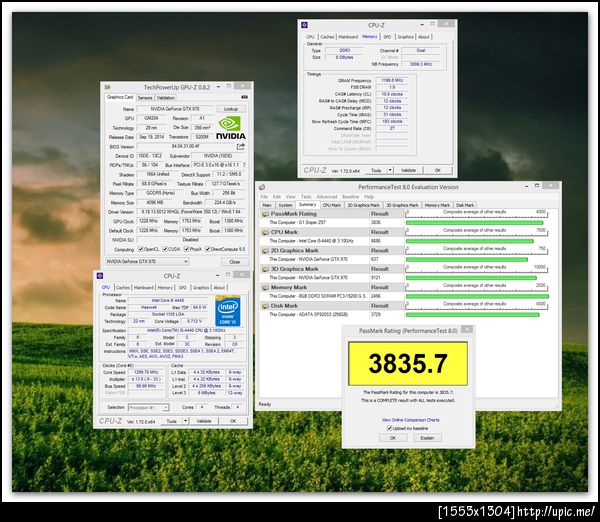The height and width of the screenshot is (522, 600).
Task: Open View Online Comparison Charts link
Action: pyautogui.click(x=411, y=420)
